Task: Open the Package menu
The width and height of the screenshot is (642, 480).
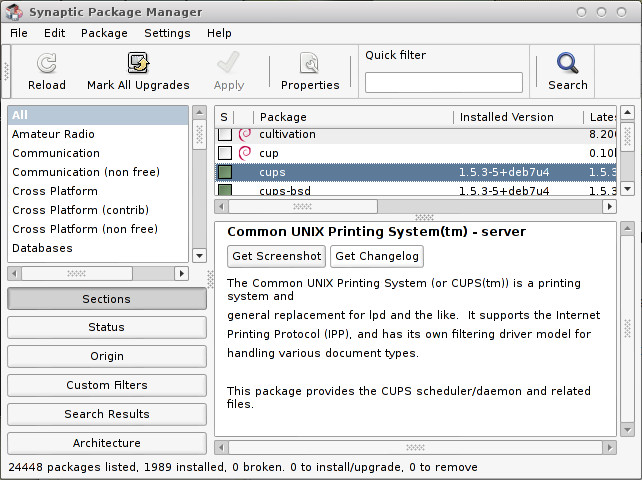Action: [104, 33]
